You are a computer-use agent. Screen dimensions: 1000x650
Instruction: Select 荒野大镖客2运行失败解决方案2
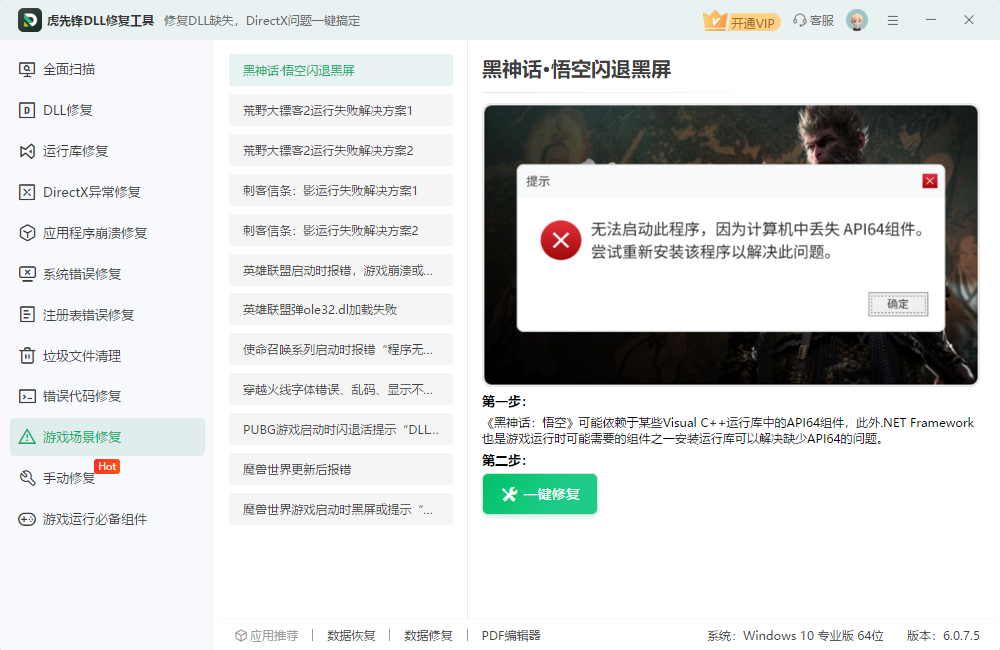(x=341, y=150)
